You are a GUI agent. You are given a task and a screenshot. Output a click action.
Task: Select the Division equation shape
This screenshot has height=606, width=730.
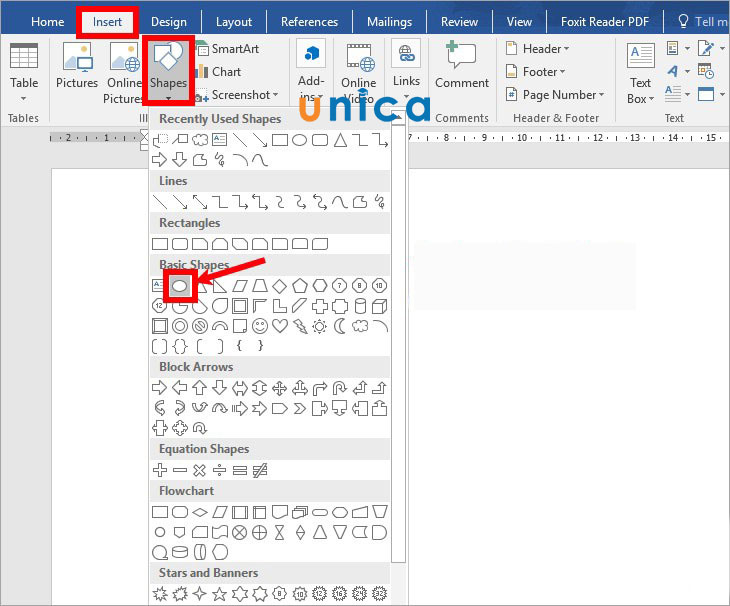coord(219,470)
